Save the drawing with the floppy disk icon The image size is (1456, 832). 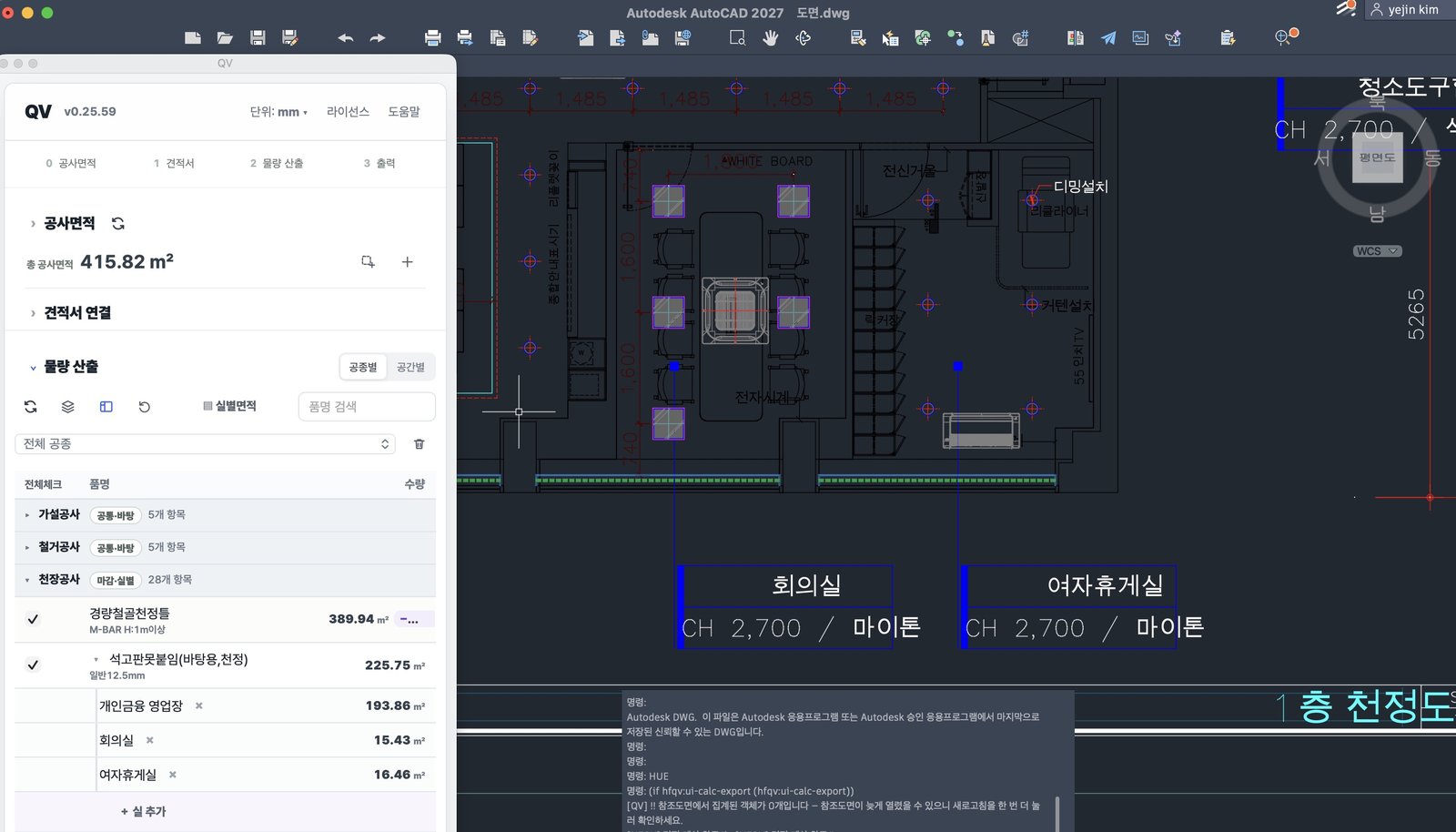coord(258,37)
